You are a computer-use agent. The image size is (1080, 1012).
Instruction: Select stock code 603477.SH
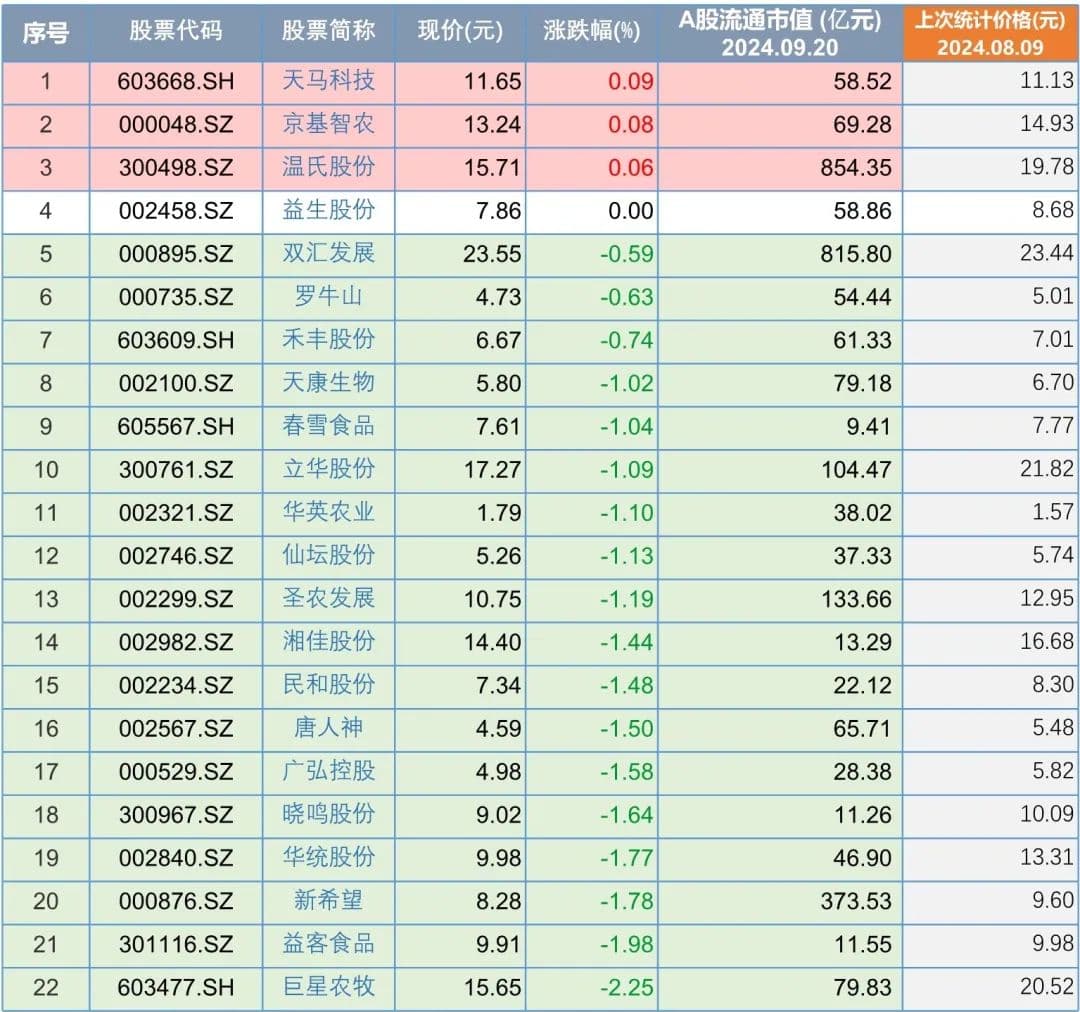[176, 988]
